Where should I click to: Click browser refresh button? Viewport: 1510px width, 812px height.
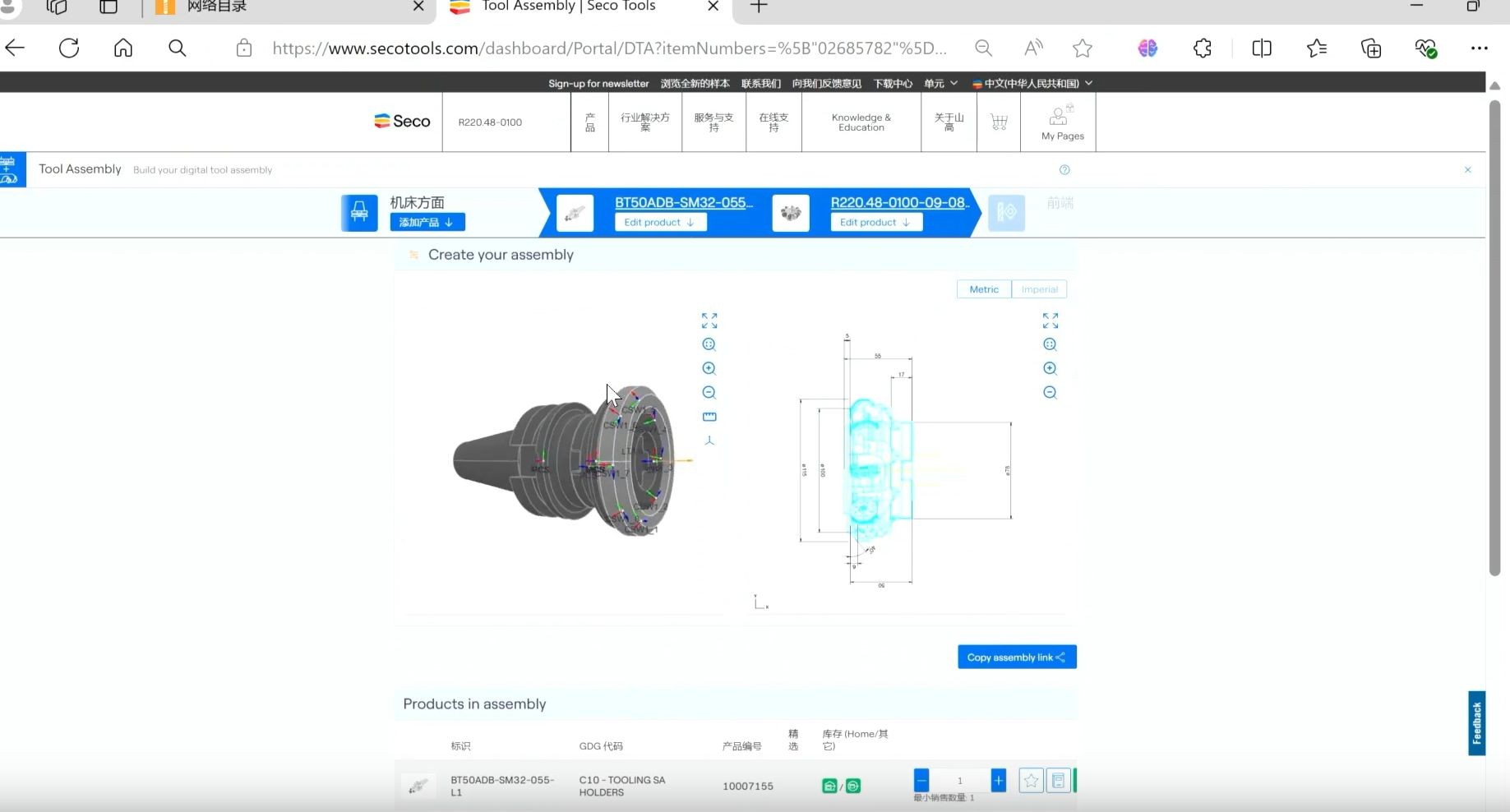(69, 48)
